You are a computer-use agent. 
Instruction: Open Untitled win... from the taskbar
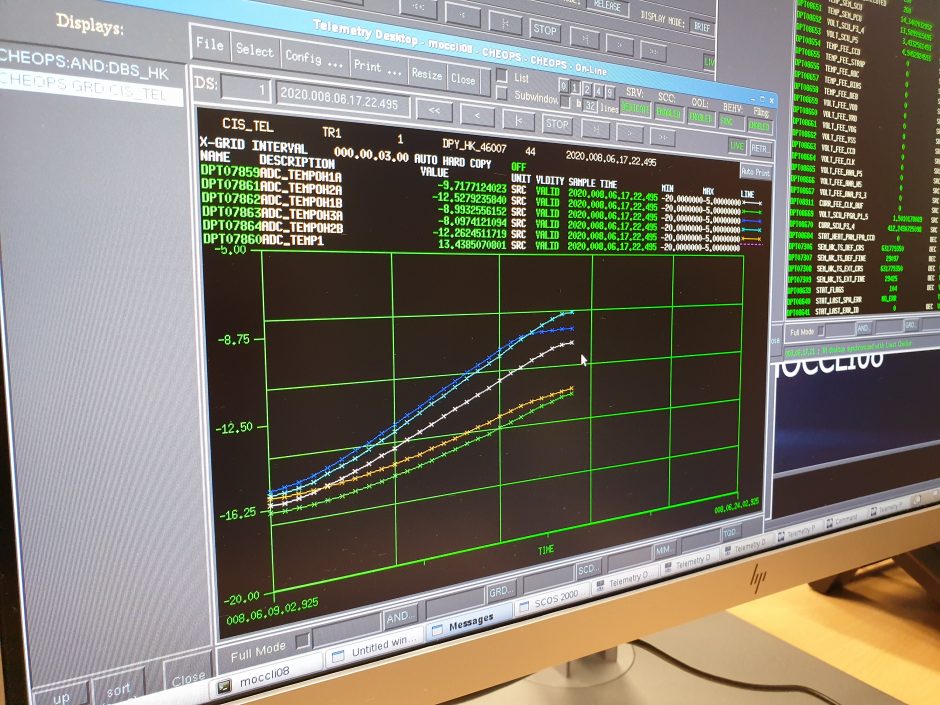(x=373, y=648)
